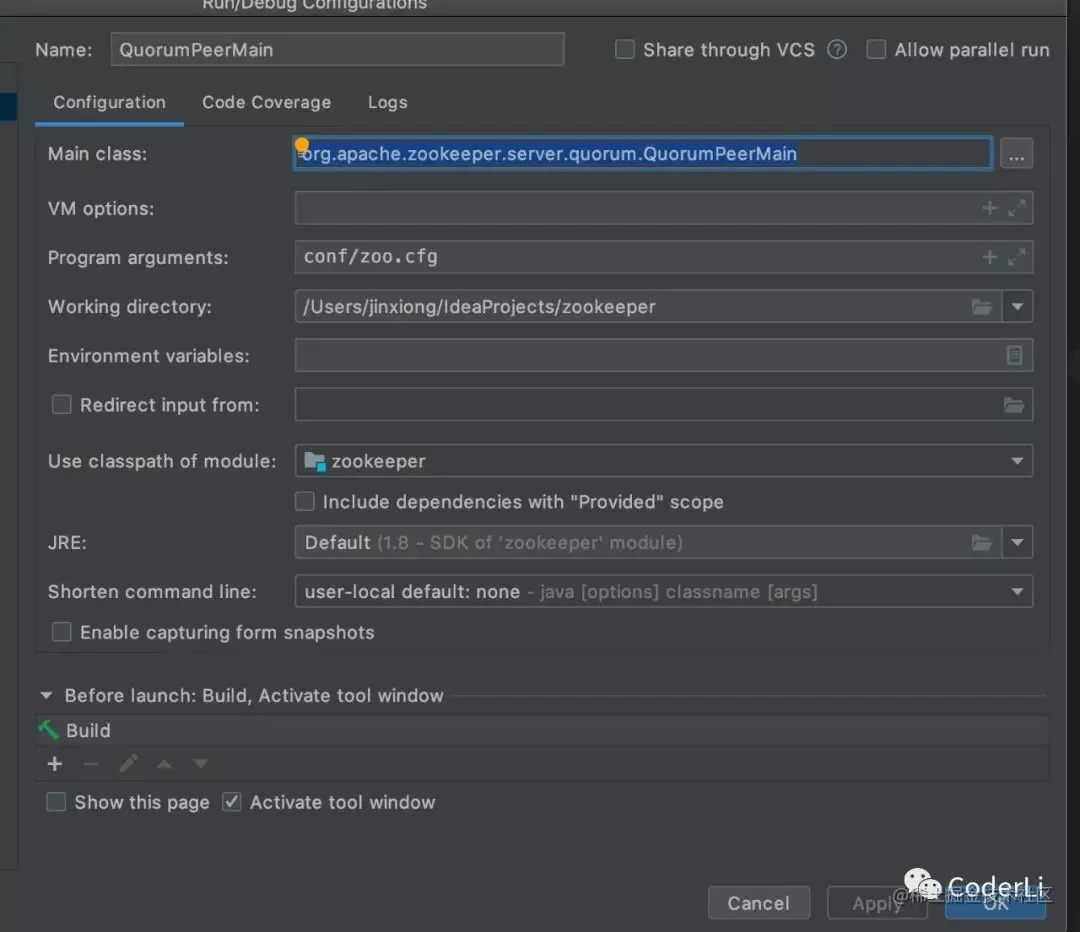Browse file for Redirect input from

tap(1013, 405)
